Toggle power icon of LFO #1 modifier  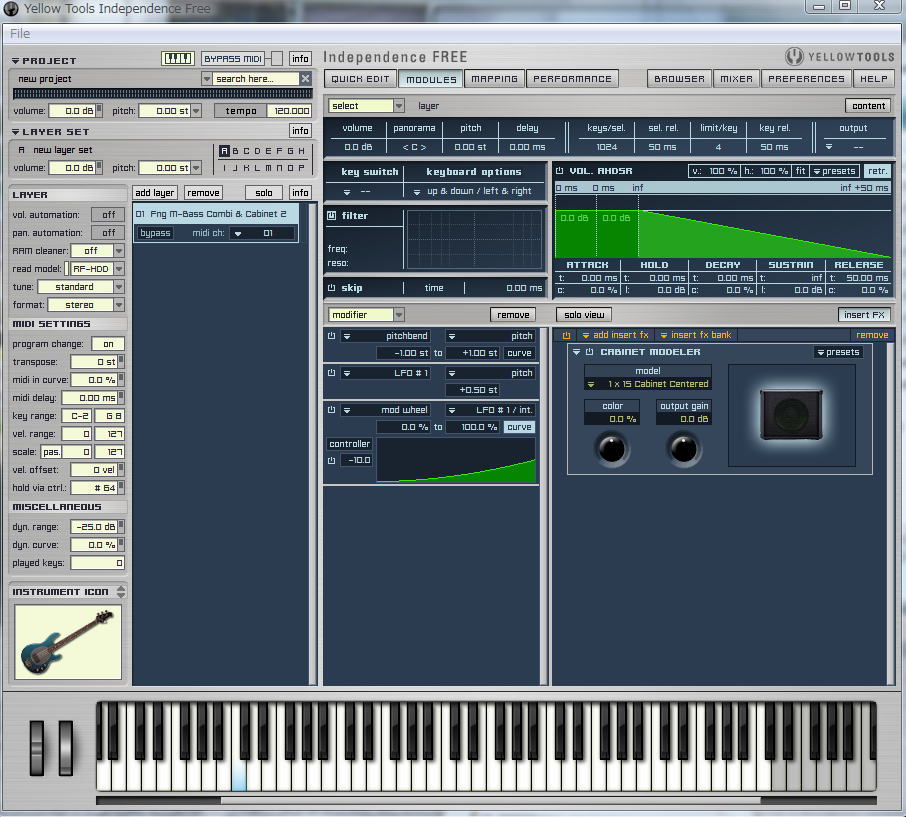(x=332, y=373)
